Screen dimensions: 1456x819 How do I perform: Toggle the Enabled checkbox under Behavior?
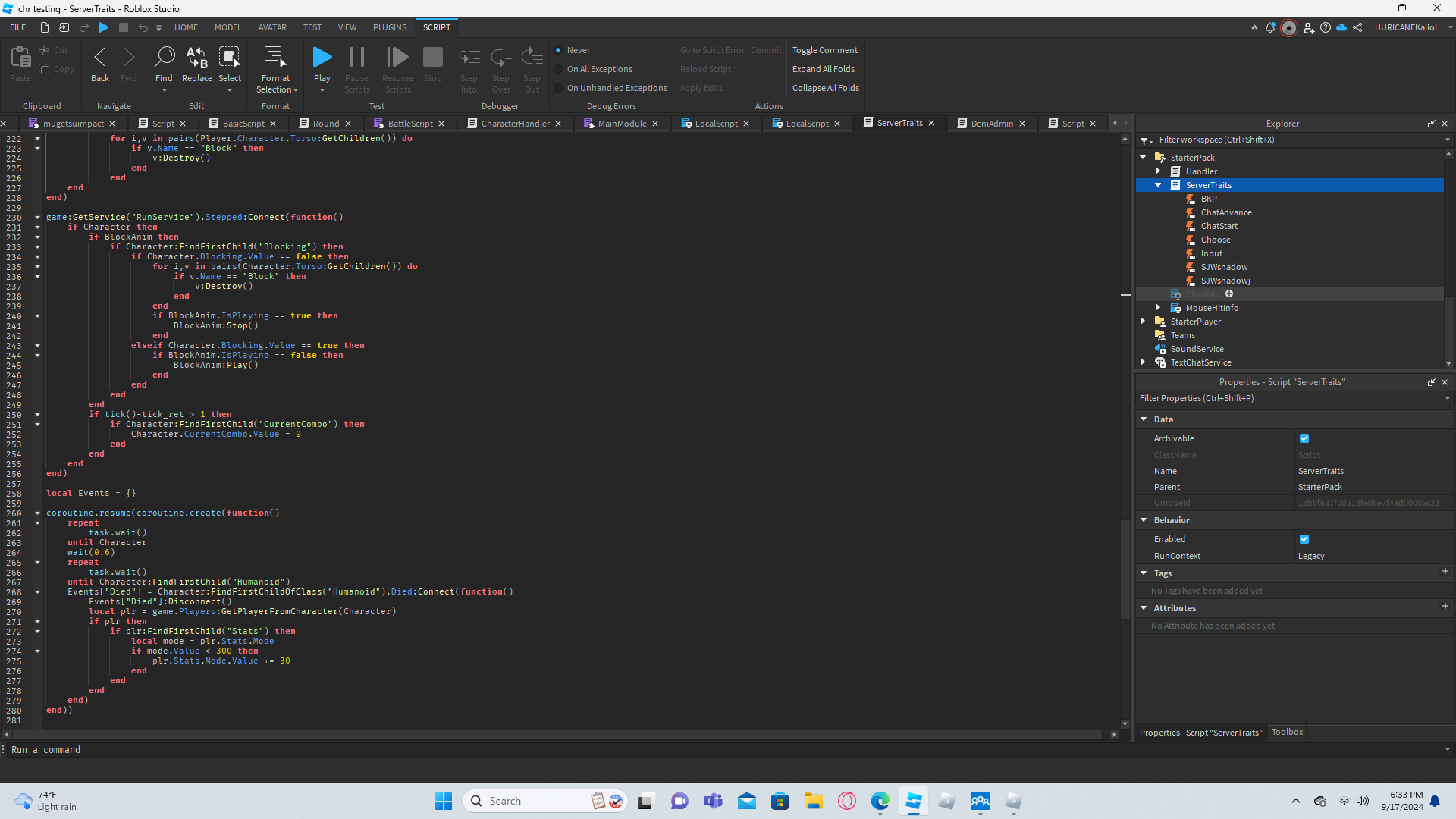(1304, 539)
